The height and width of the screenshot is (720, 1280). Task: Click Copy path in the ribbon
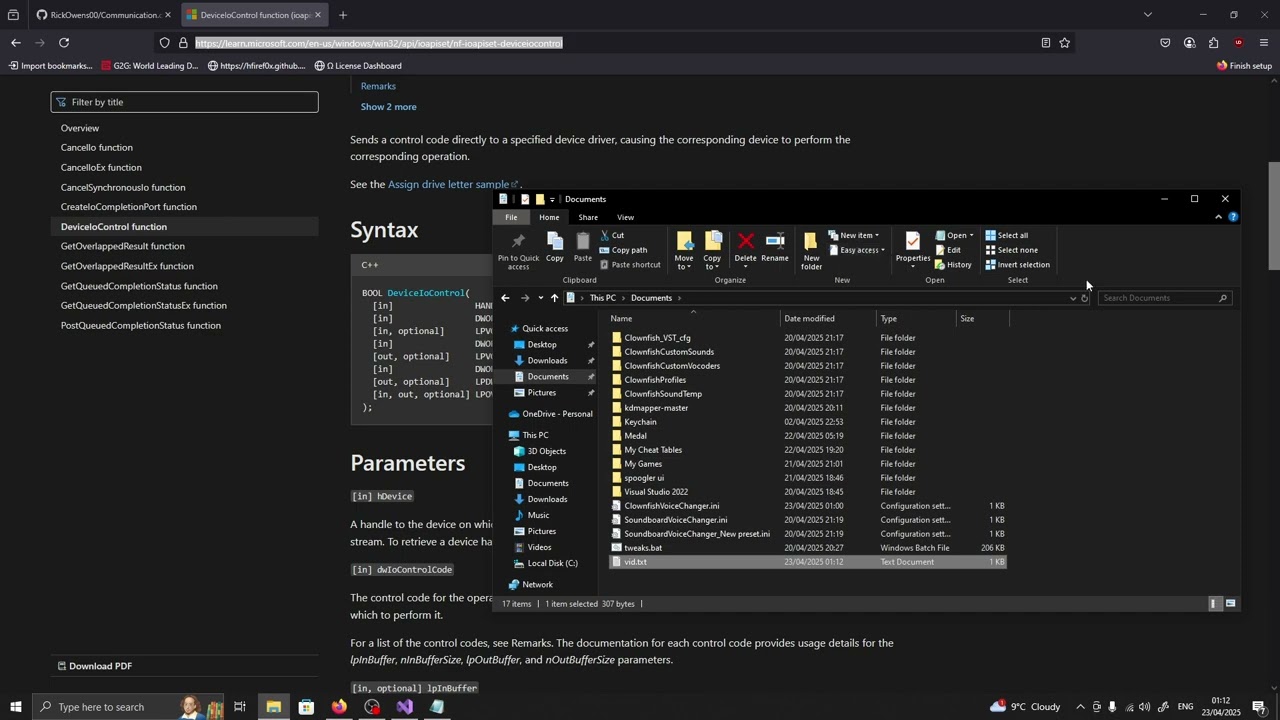pyautogui.click(x=623, y=250)
